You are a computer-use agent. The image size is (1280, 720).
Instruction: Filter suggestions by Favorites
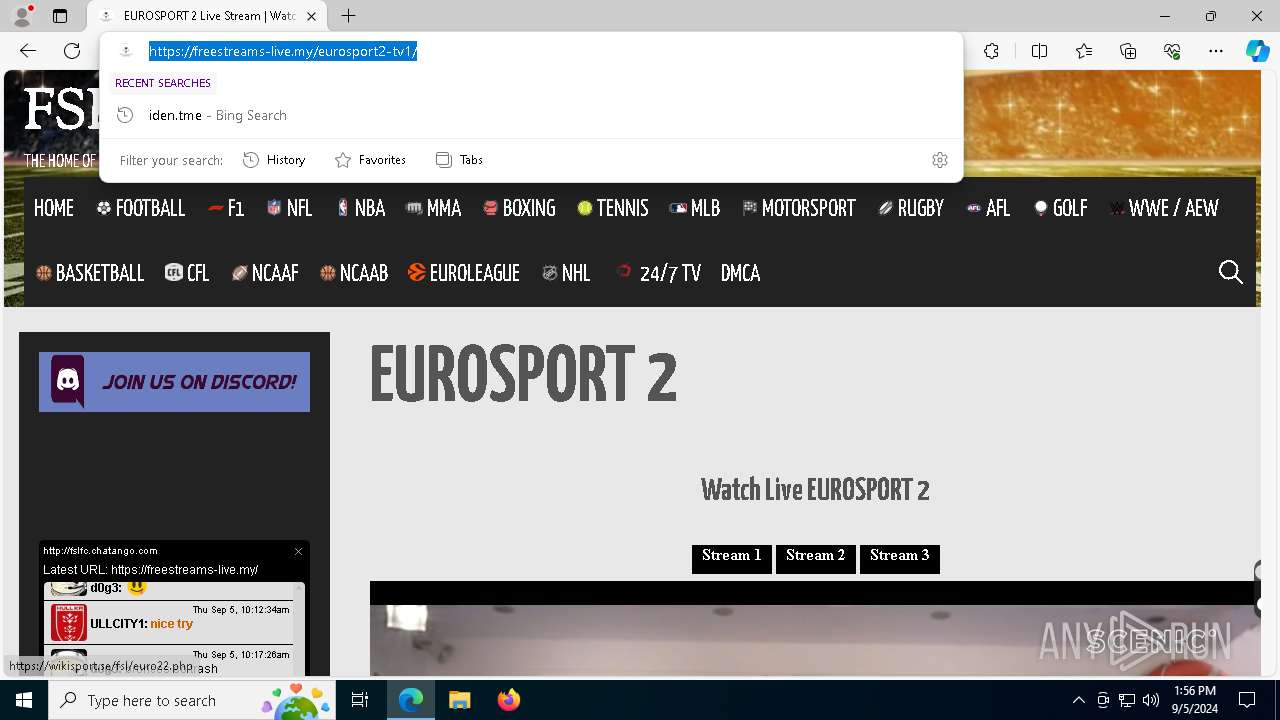370,160
